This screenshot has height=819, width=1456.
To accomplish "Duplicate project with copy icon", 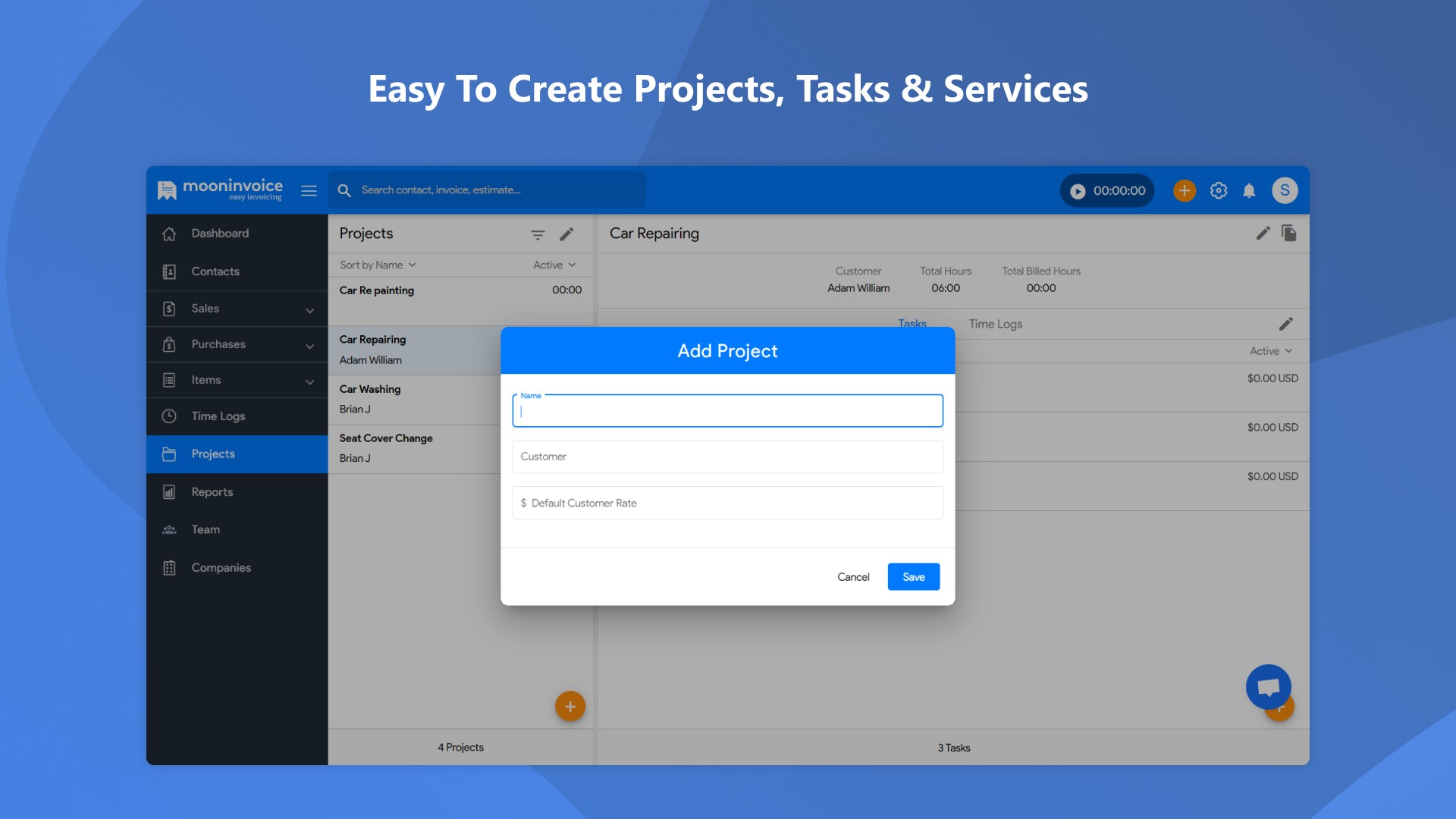I will (1289, 234).
